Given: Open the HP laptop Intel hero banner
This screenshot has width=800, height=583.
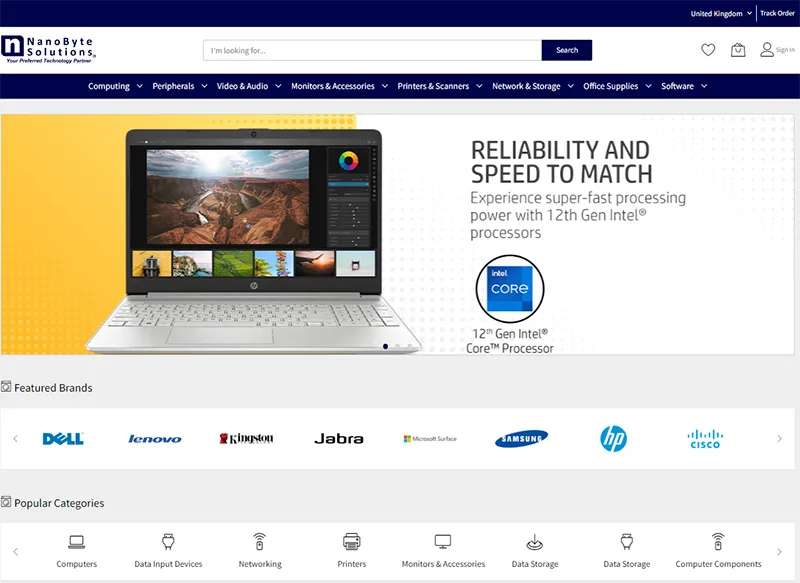Looking at the screenshot, I should (x=397, y=234).
